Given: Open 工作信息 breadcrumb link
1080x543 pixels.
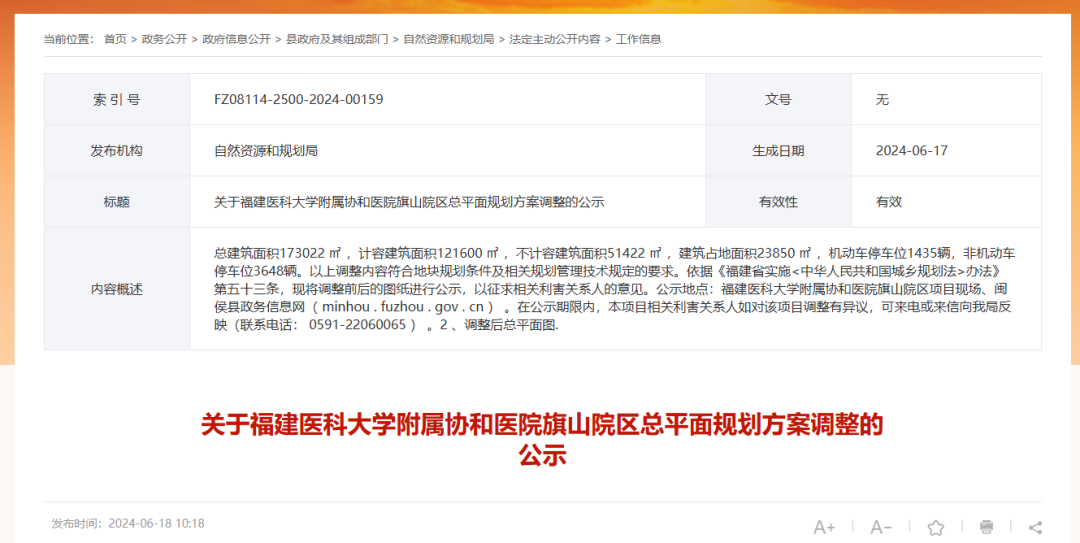Looking at the screenshot, I should click(x=638, y=39).
